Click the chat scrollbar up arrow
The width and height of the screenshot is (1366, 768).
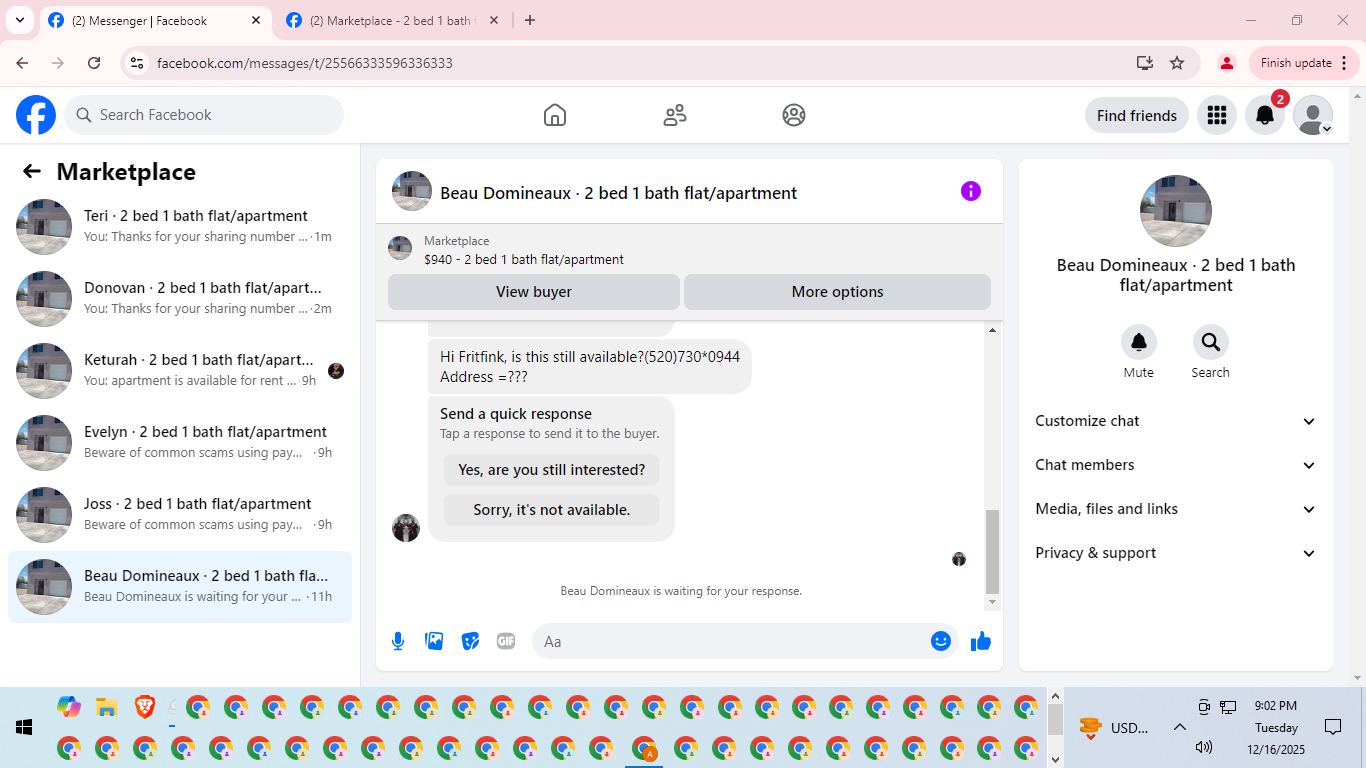pos(992,330)
